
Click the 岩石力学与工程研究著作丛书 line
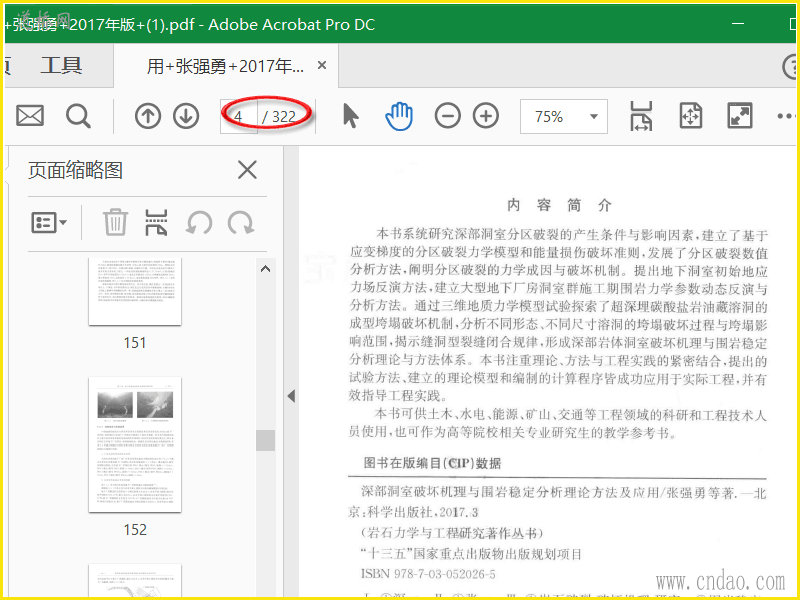pyautogui.click(x=452, y=533)
